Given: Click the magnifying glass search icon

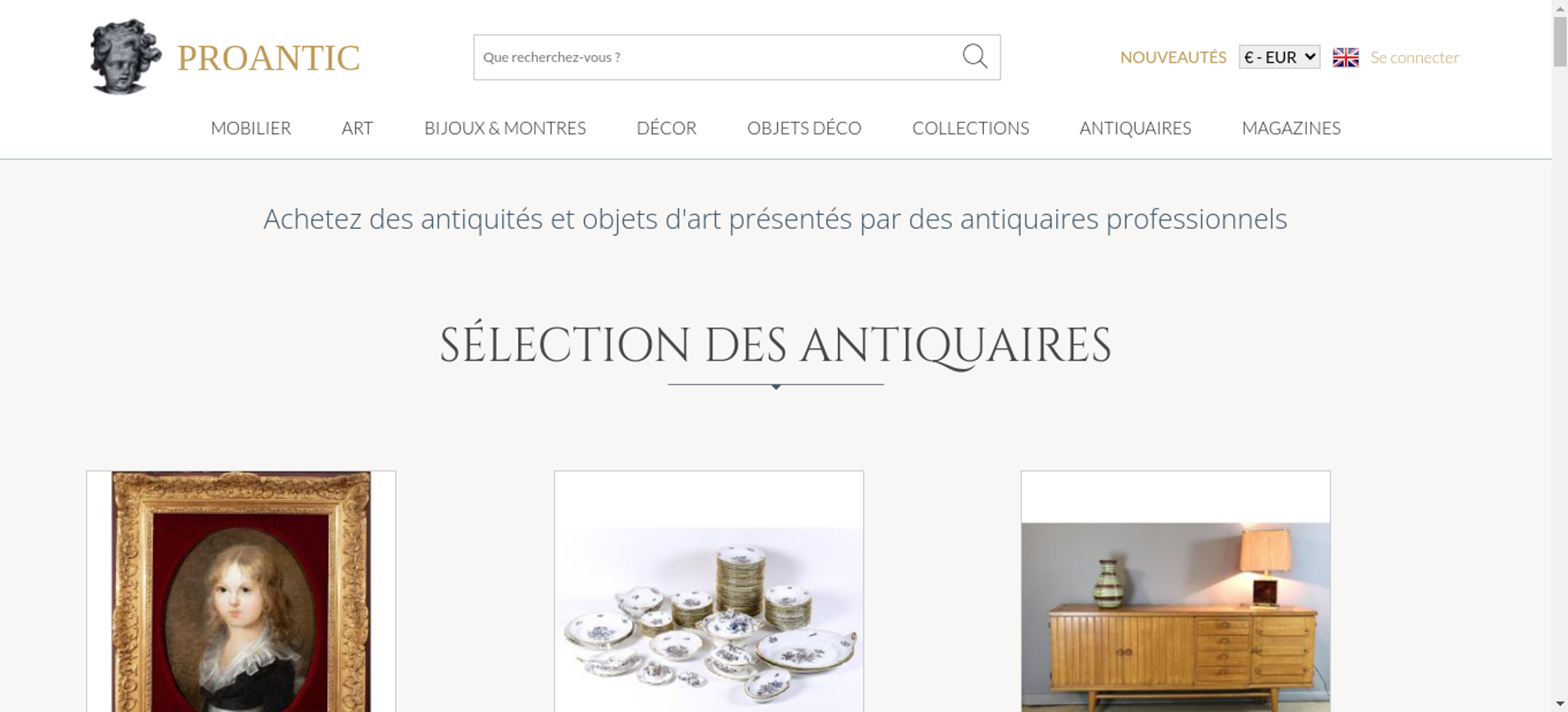Looking at the screenshot, I should click(975, 56).
